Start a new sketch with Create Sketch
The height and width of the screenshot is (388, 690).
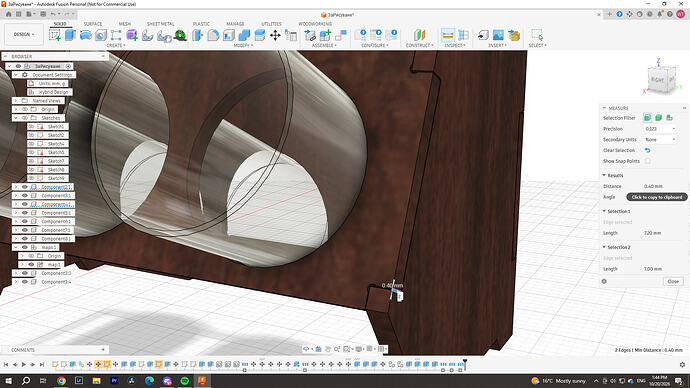(x=55, y=35)
